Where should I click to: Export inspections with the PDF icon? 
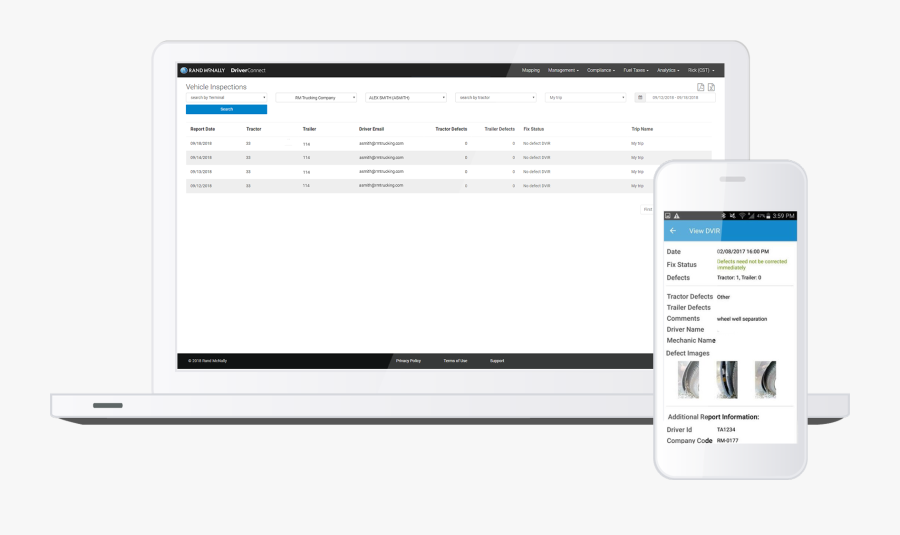pos(701,88)
